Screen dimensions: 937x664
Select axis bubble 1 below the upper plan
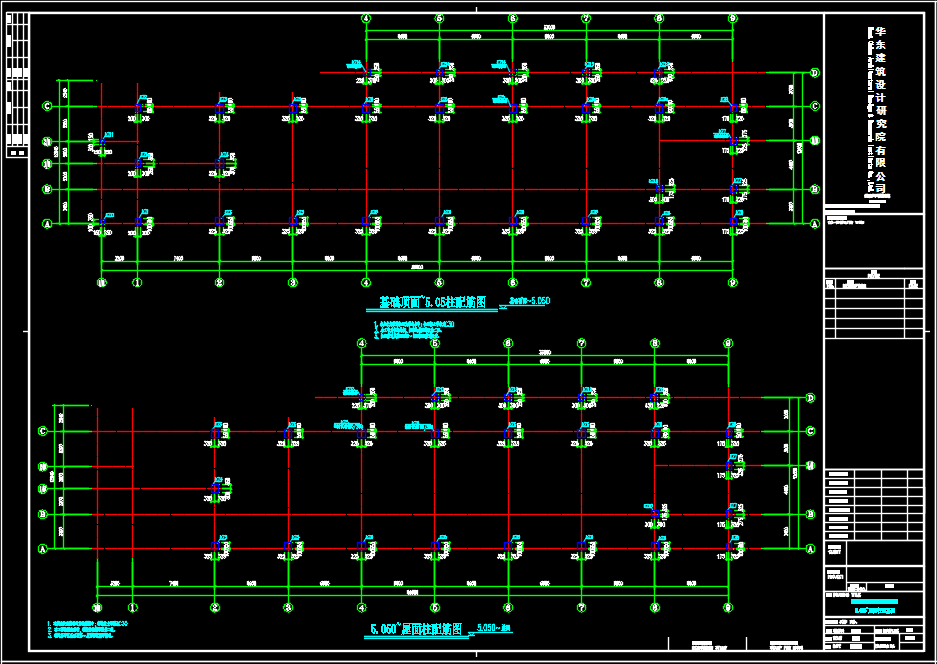coord(137,283)
